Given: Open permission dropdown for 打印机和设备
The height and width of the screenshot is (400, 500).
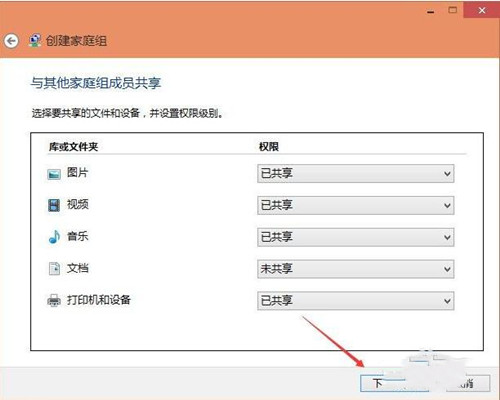Looking at the screenshot, I should [x=355, y=301].
